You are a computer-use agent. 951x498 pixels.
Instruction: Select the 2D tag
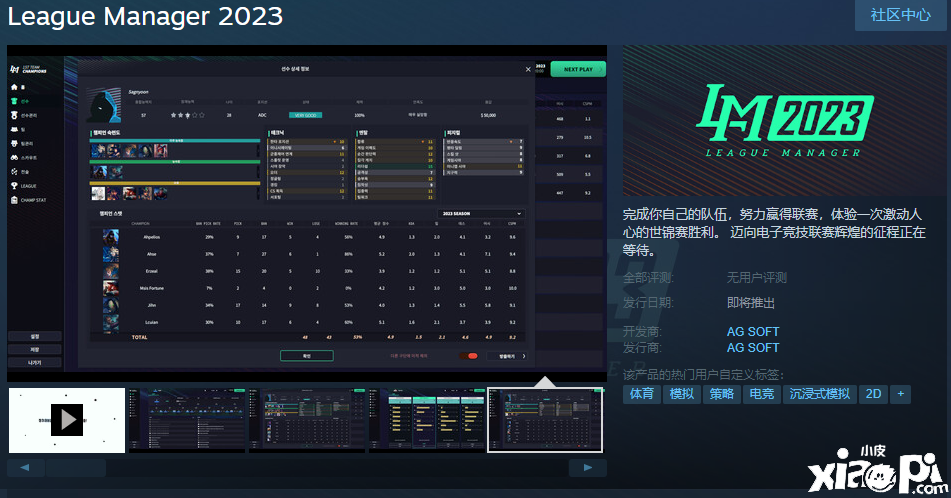873,394
